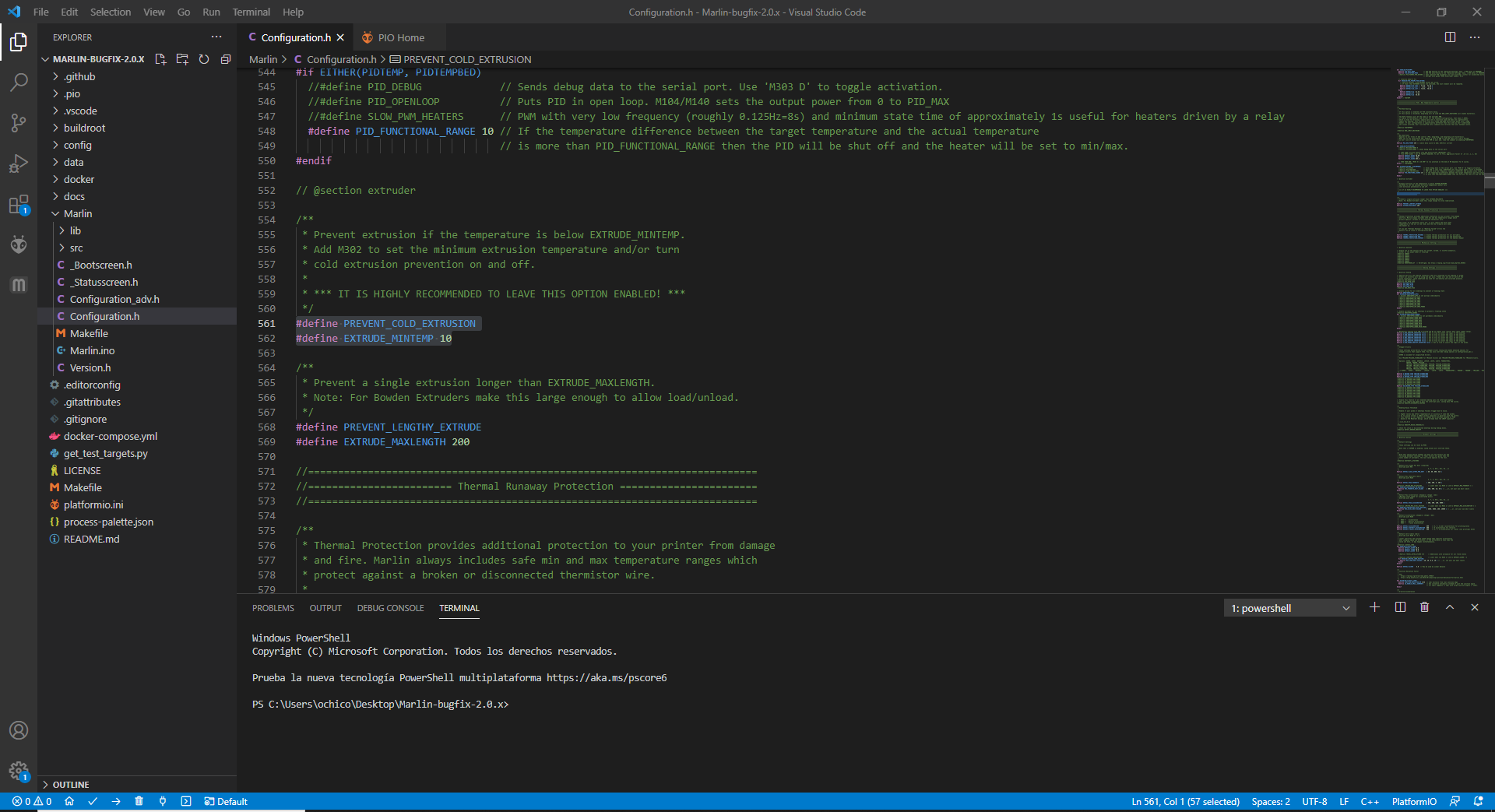This screenshot has width=1495, height=812.
Task: Split the editor to the right
Action: [x=1450, y=37]
